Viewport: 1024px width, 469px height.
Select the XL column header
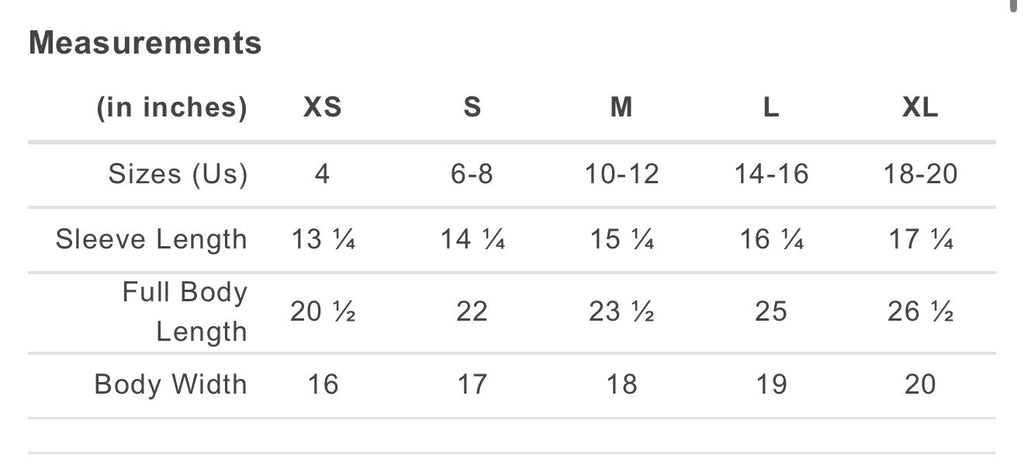point(920,108)
